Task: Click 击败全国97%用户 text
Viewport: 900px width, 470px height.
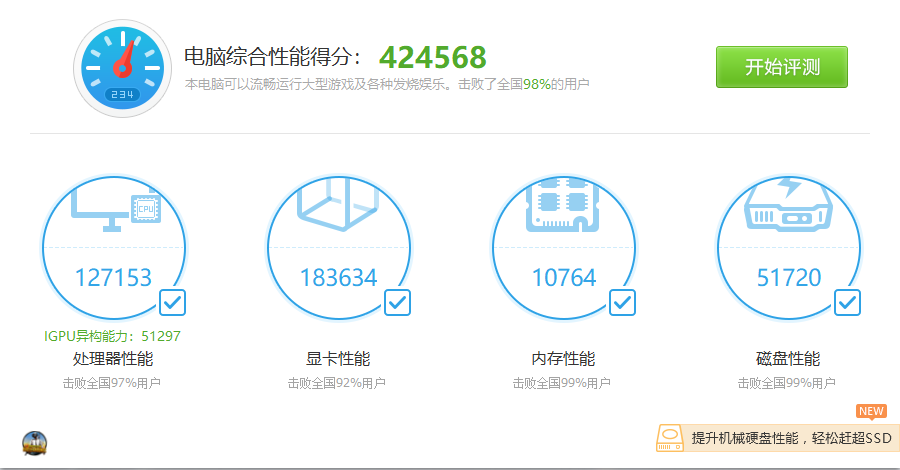Action: [x=112, y=383]
